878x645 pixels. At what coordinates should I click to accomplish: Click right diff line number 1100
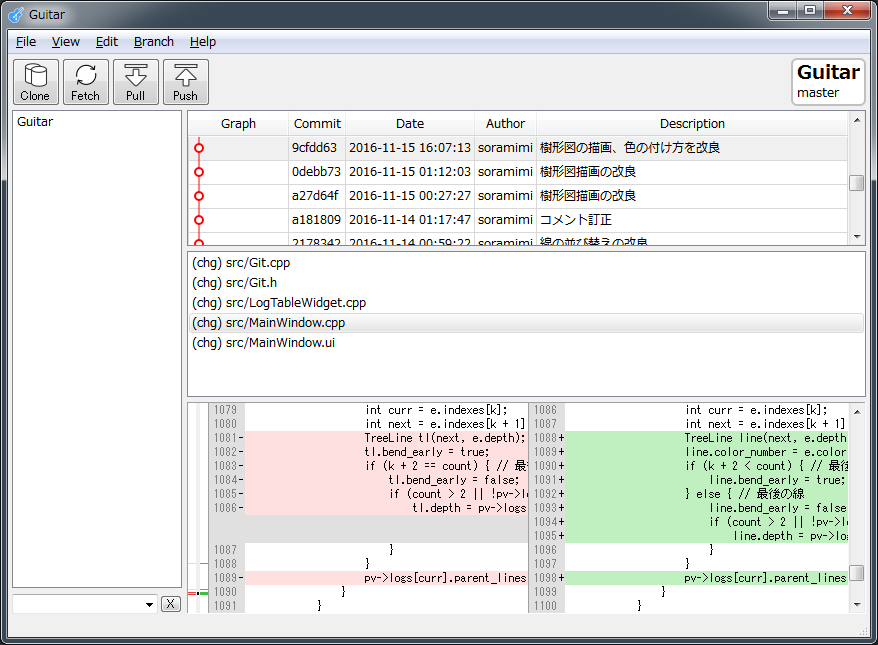pos(545,606)
